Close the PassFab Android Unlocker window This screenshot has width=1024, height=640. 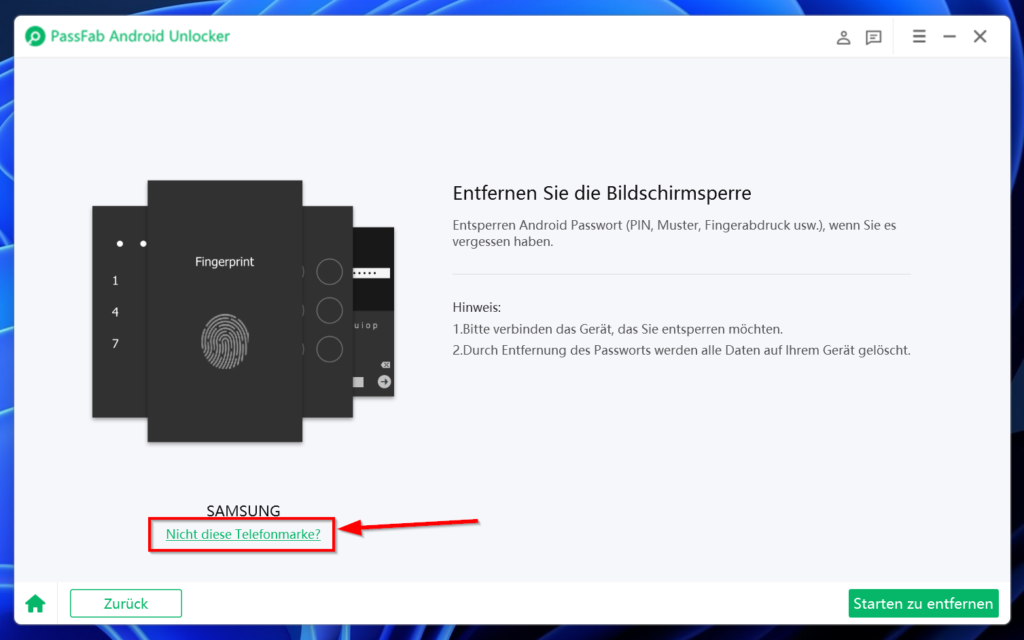coord(980,37)
